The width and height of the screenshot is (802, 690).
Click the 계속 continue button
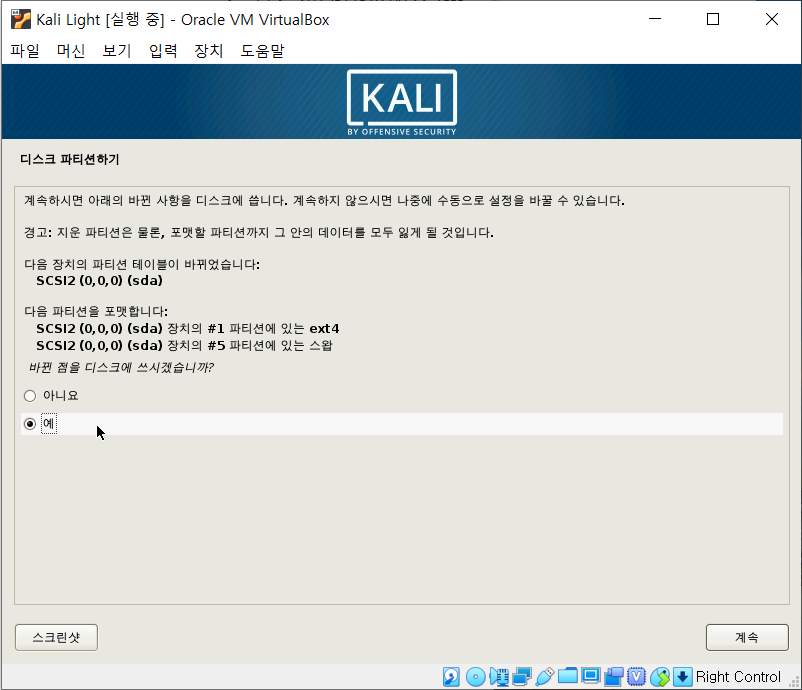pos(747,637)
